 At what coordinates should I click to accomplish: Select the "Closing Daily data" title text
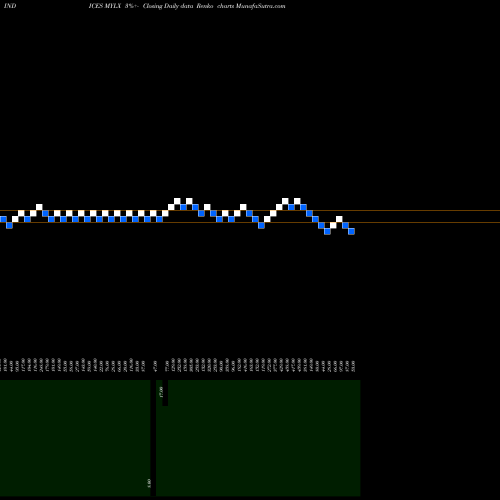tap(168, 6)
